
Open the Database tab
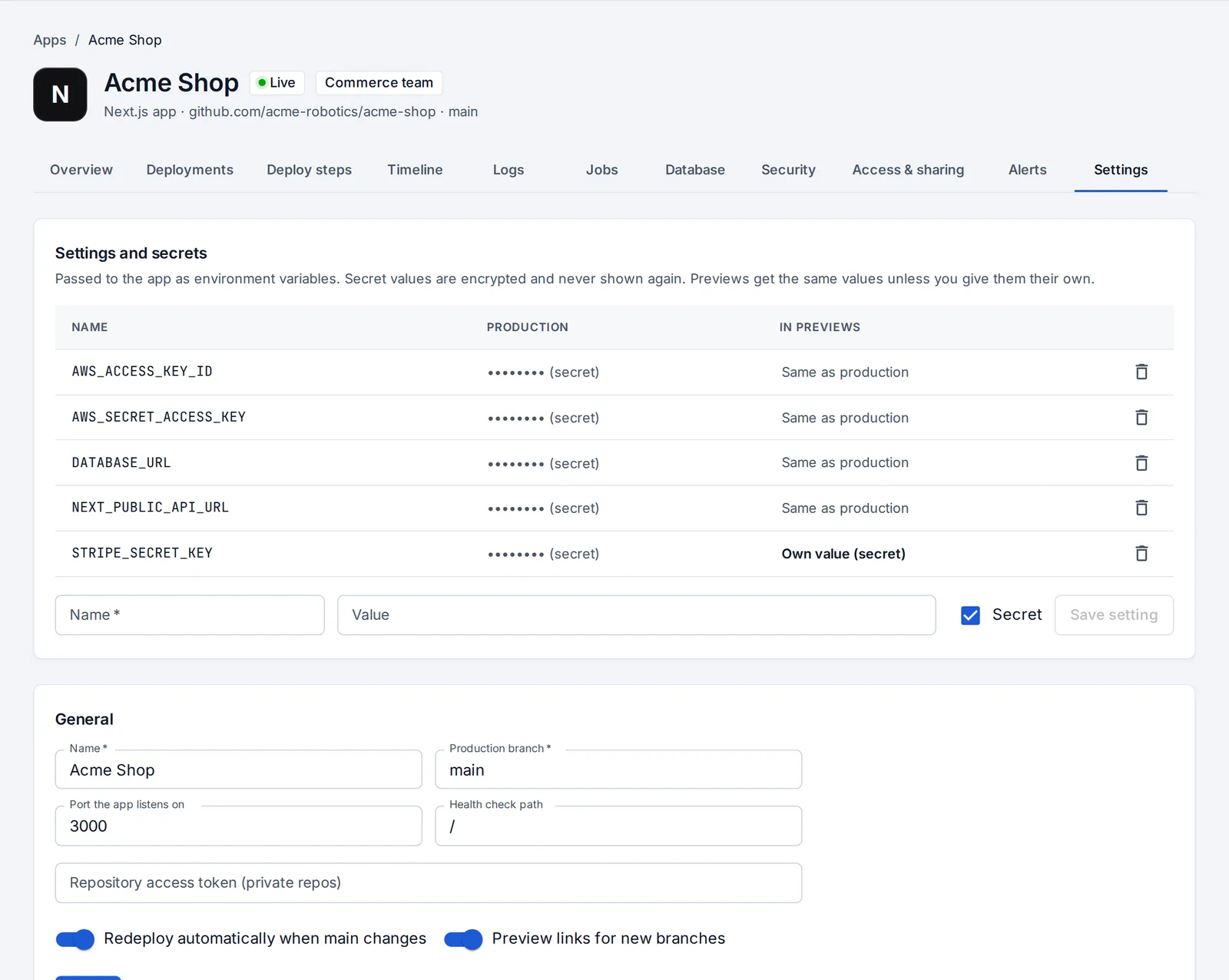coord(695,170)
